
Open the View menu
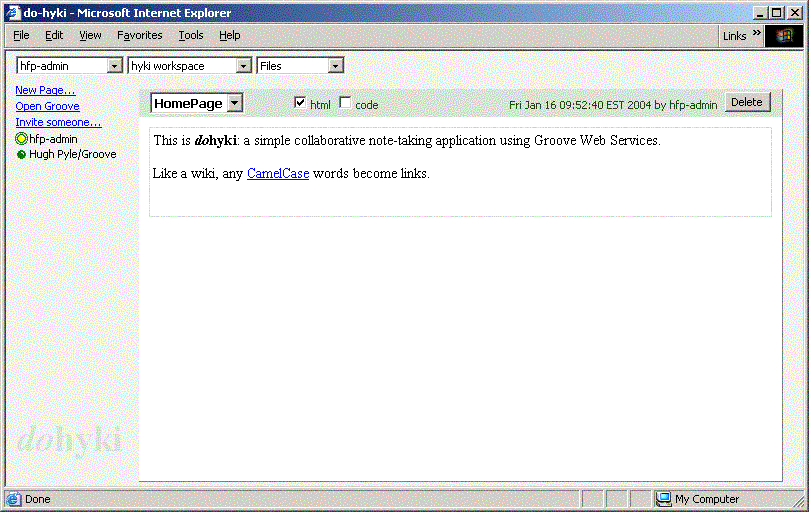(x=90, y=35)
